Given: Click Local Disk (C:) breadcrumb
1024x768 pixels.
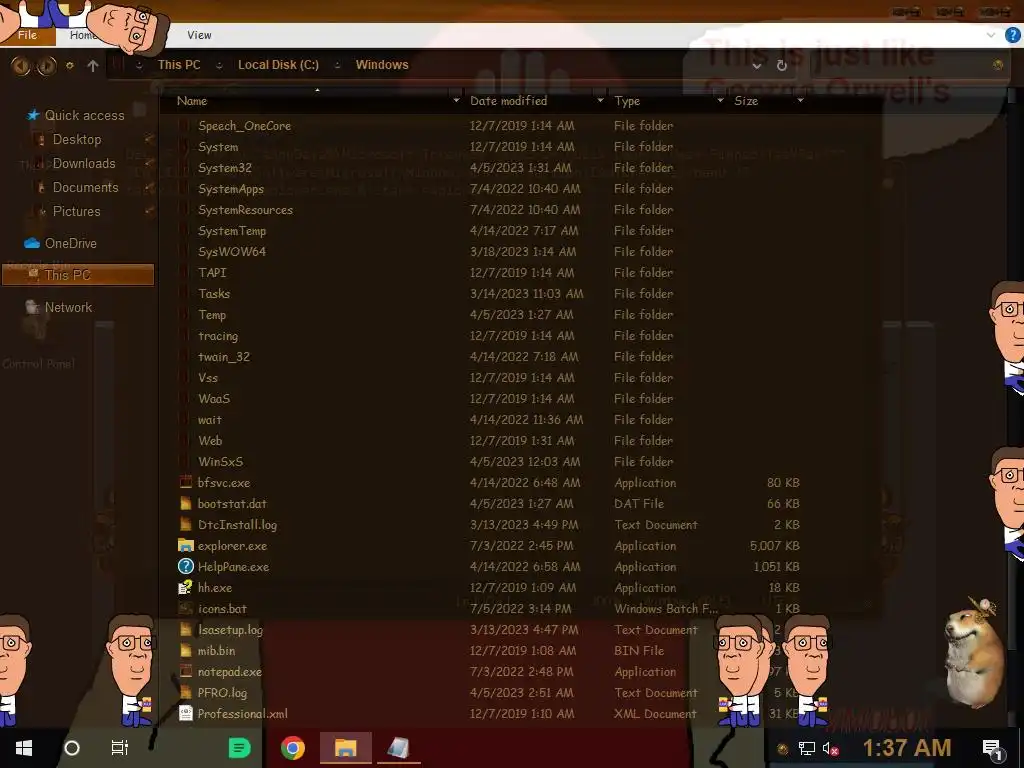Looking at the screenshot, I should click(x=278, y=65).
